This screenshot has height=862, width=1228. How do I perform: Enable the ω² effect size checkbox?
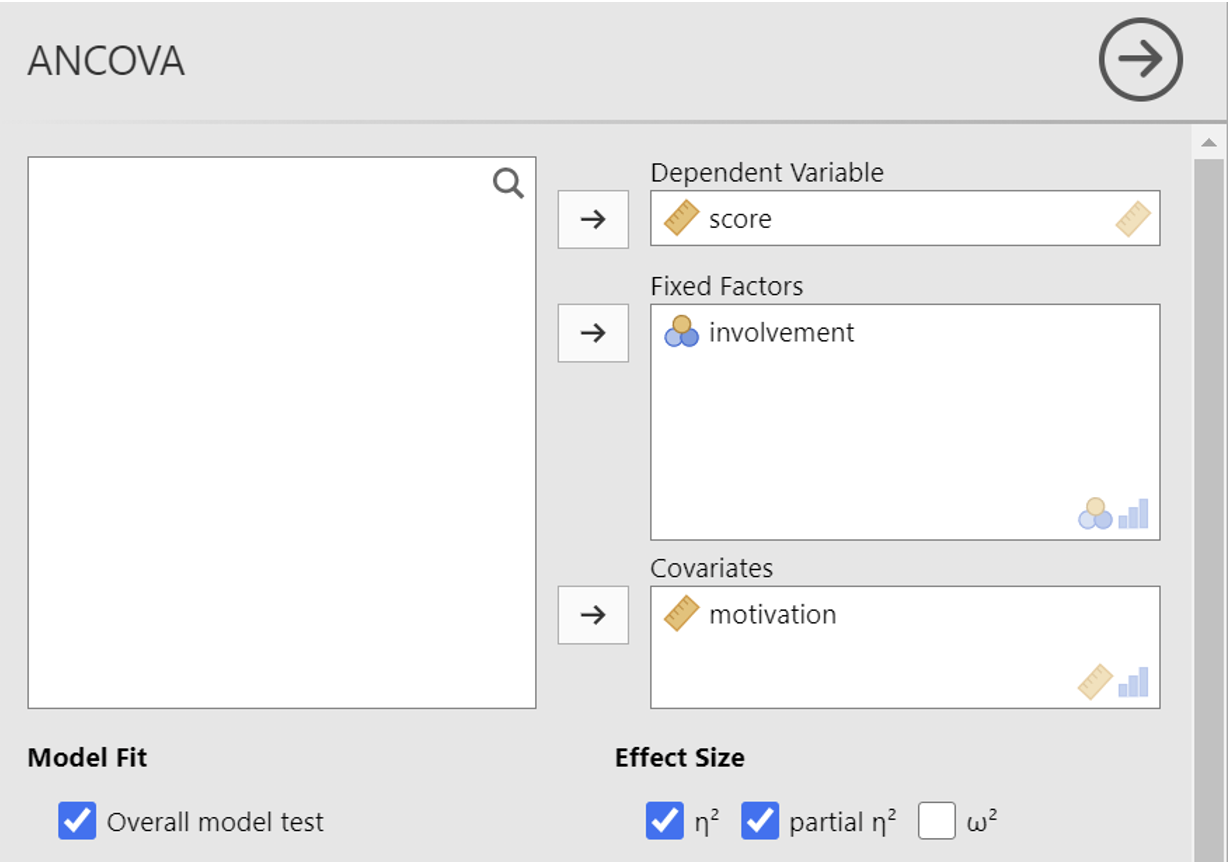click(937, 822)
